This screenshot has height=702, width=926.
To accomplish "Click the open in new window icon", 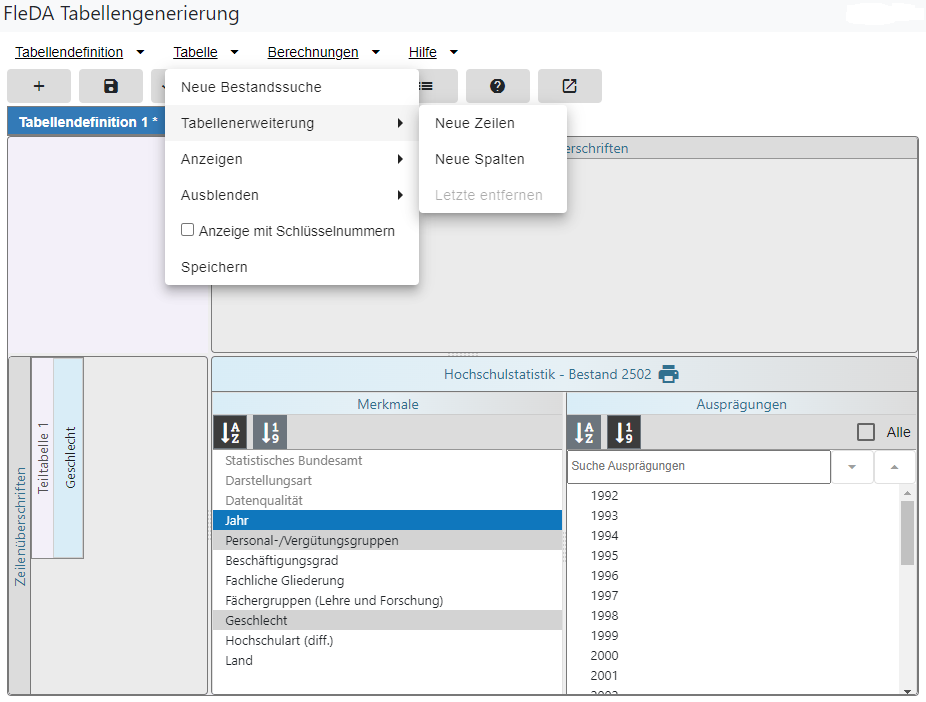I will (x=569, y=86).
